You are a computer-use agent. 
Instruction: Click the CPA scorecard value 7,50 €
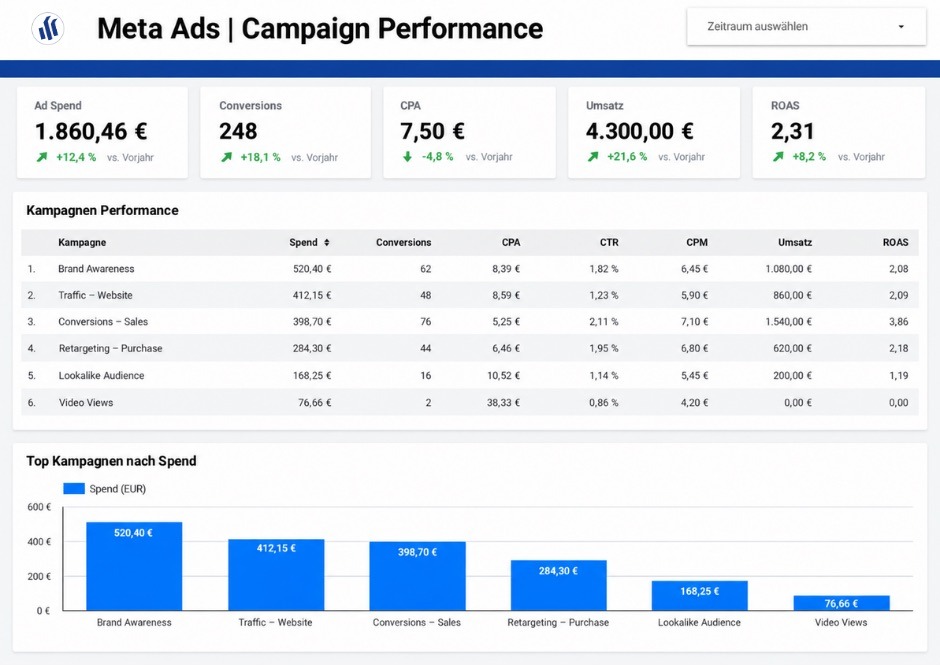click(x=432, y=131)
